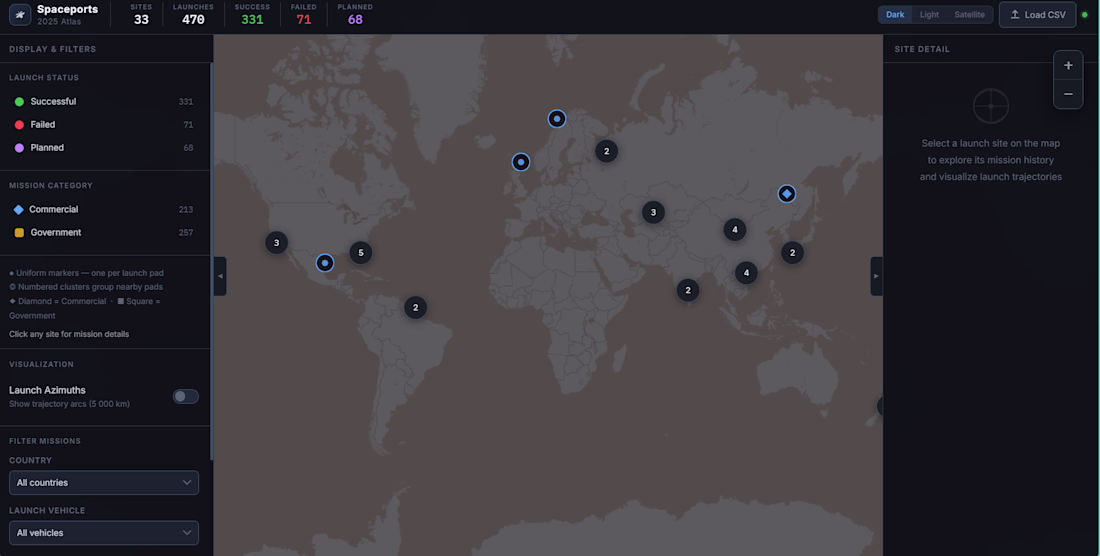Click the purple Planned color dot
Image resolution: width=1100 pixels, height=556 pixels.
(x=19, y=148)
